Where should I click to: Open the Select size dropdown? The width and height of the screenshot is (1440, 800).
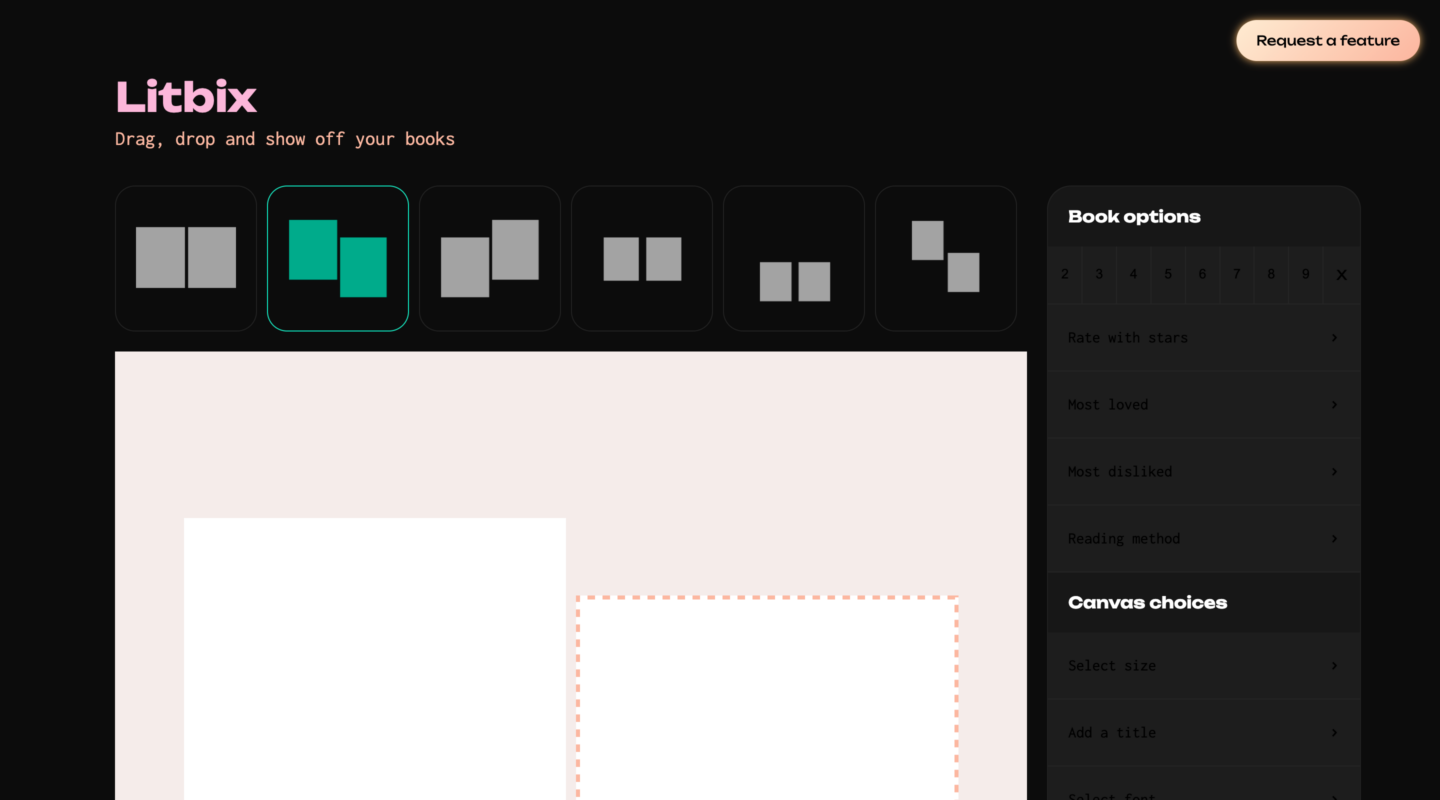[1203, 666]
